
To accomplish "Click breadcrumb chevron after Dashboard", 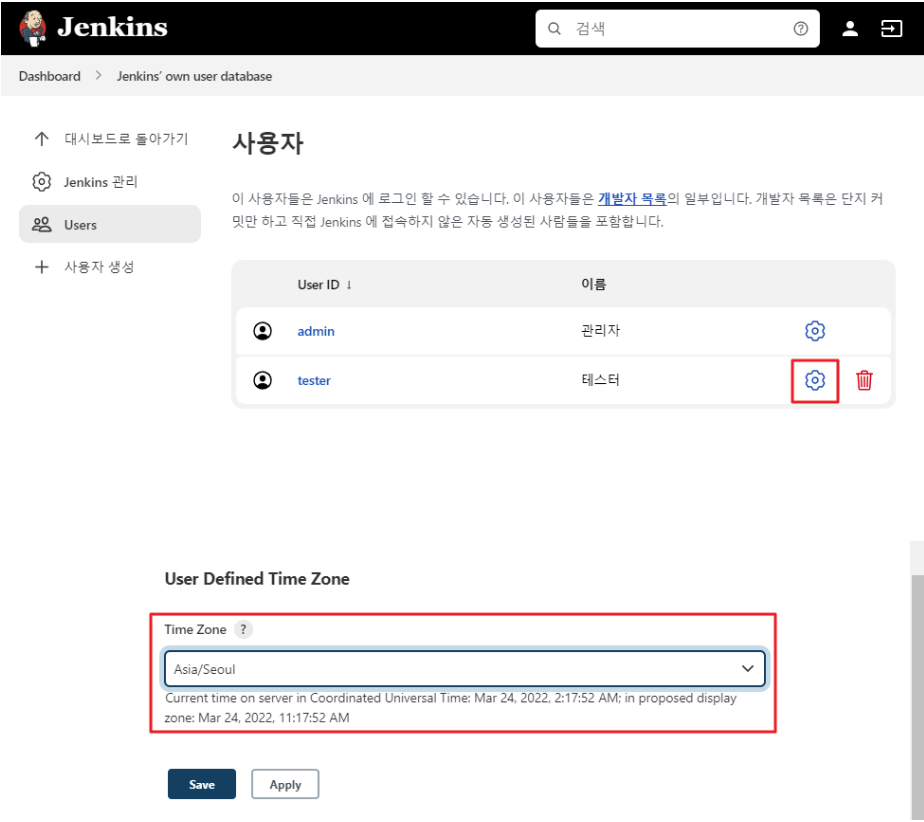I will click(x=98, y=75).
